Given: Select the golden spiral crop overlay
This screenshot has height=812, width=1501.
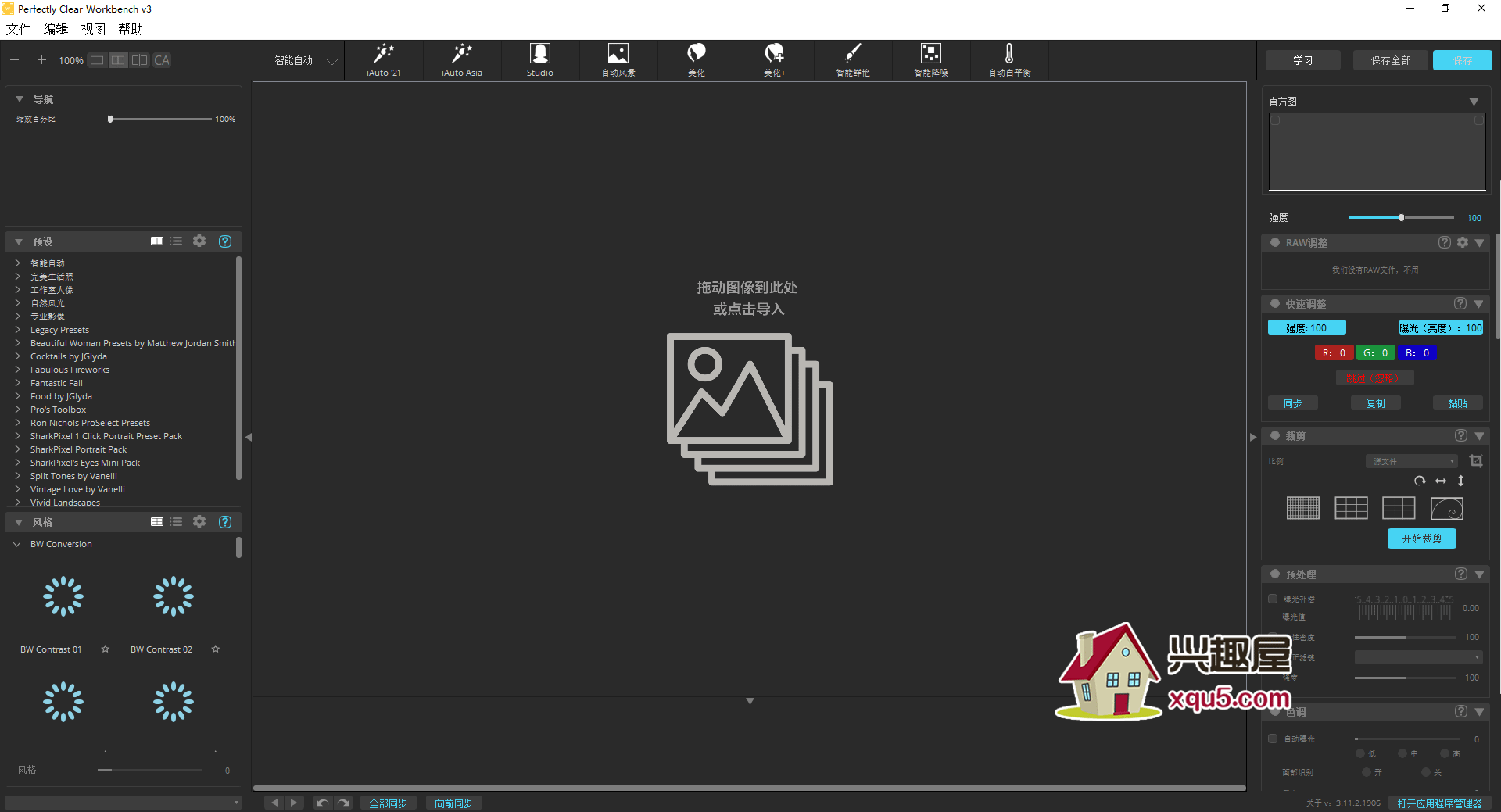Looking at the screenshot, I should click(x=1446, y=508).
